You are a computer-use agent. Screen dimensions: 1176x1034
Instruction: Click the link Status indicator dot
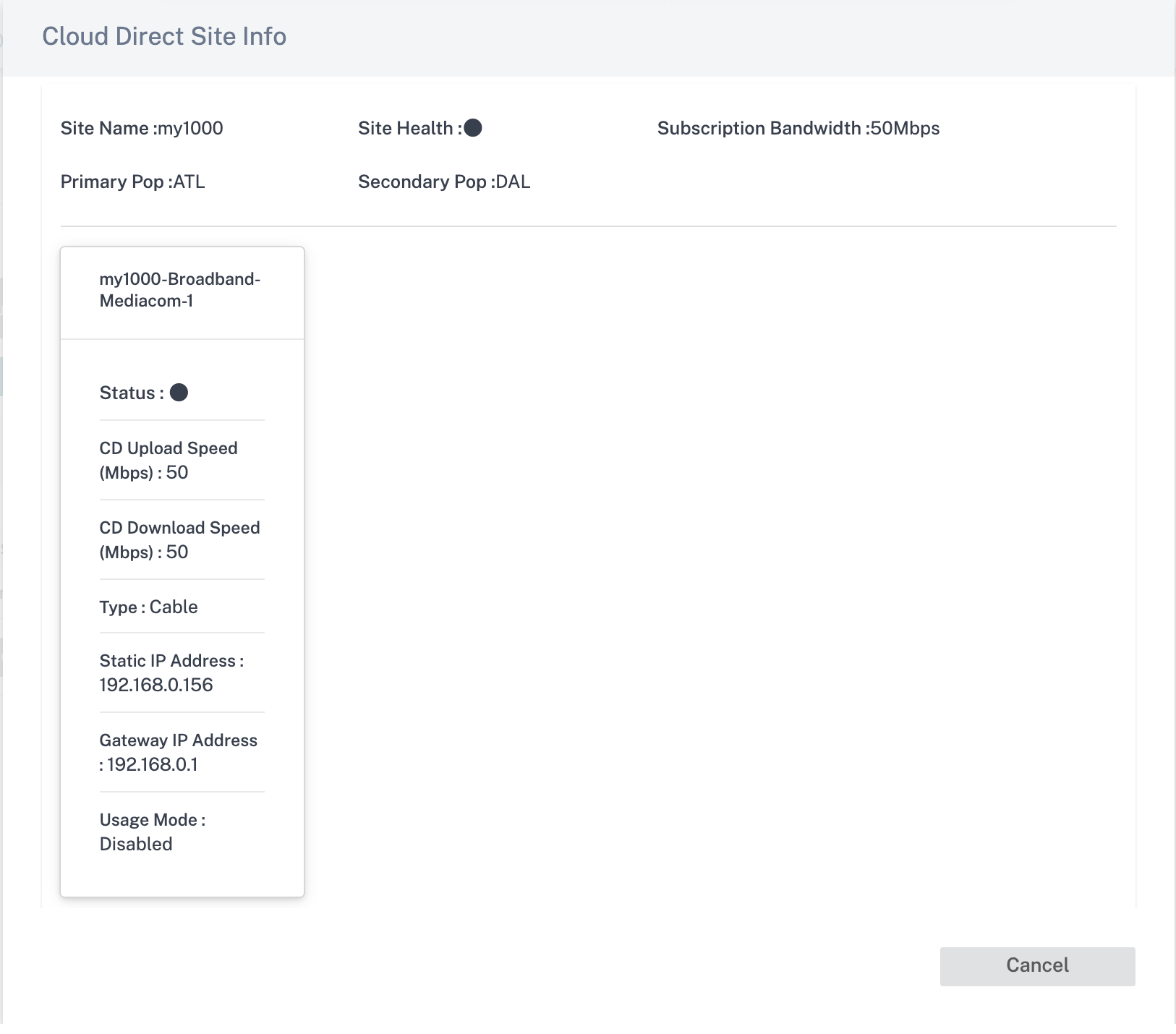click(x=179, y=393)
